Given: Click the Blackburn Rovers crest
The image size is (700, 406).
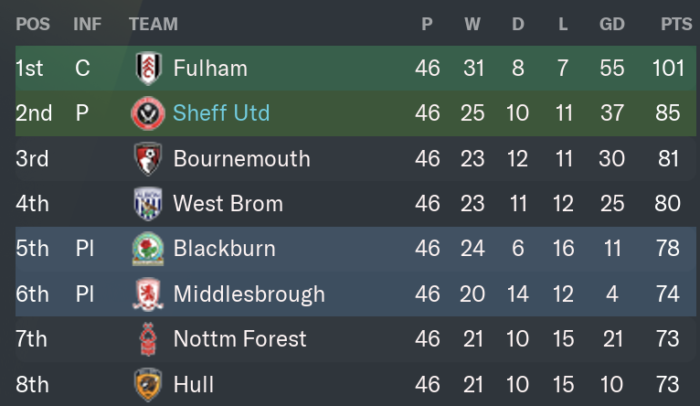Looking at the screenshot, I should click(x=148, y=249).
